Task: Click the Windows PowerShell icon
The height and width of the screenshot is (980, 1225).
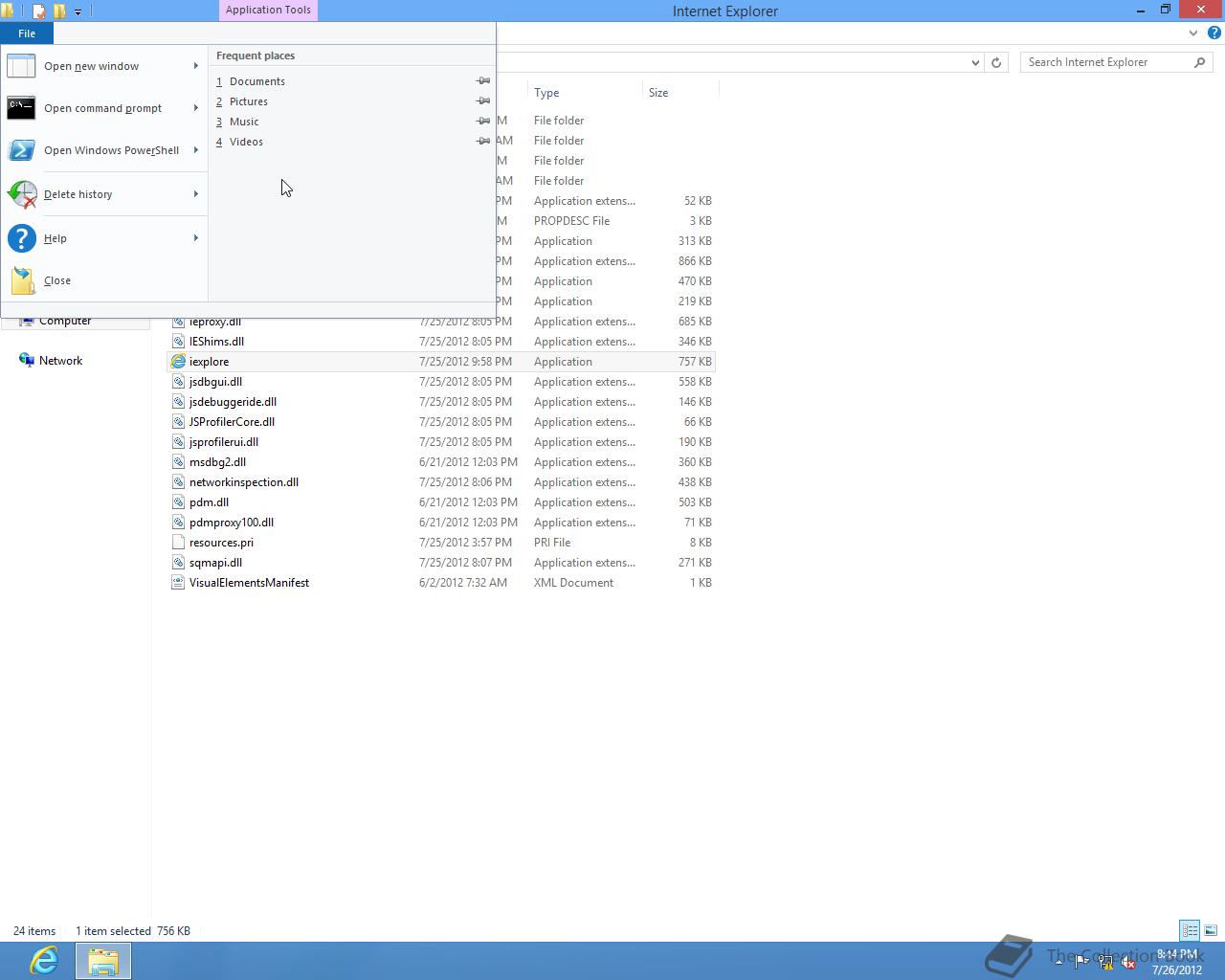Action: pos(21,150)
